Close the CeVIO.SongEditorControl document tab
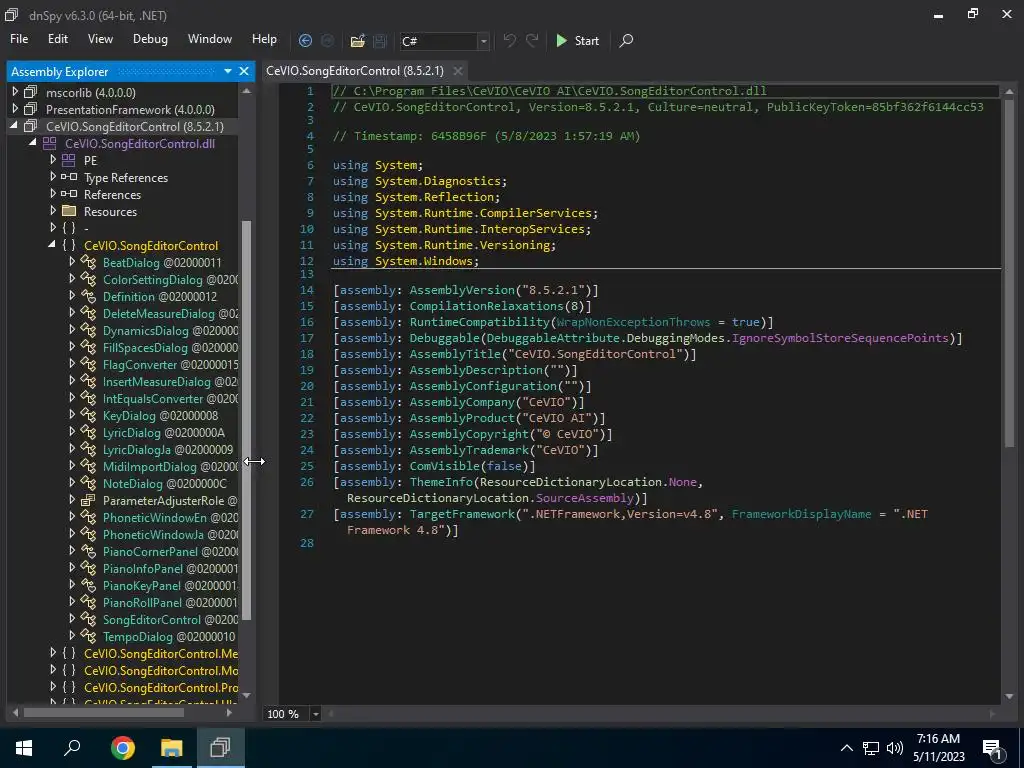Image resolution: width=1024 pixels, height=768 pixels. pos(458,71)
